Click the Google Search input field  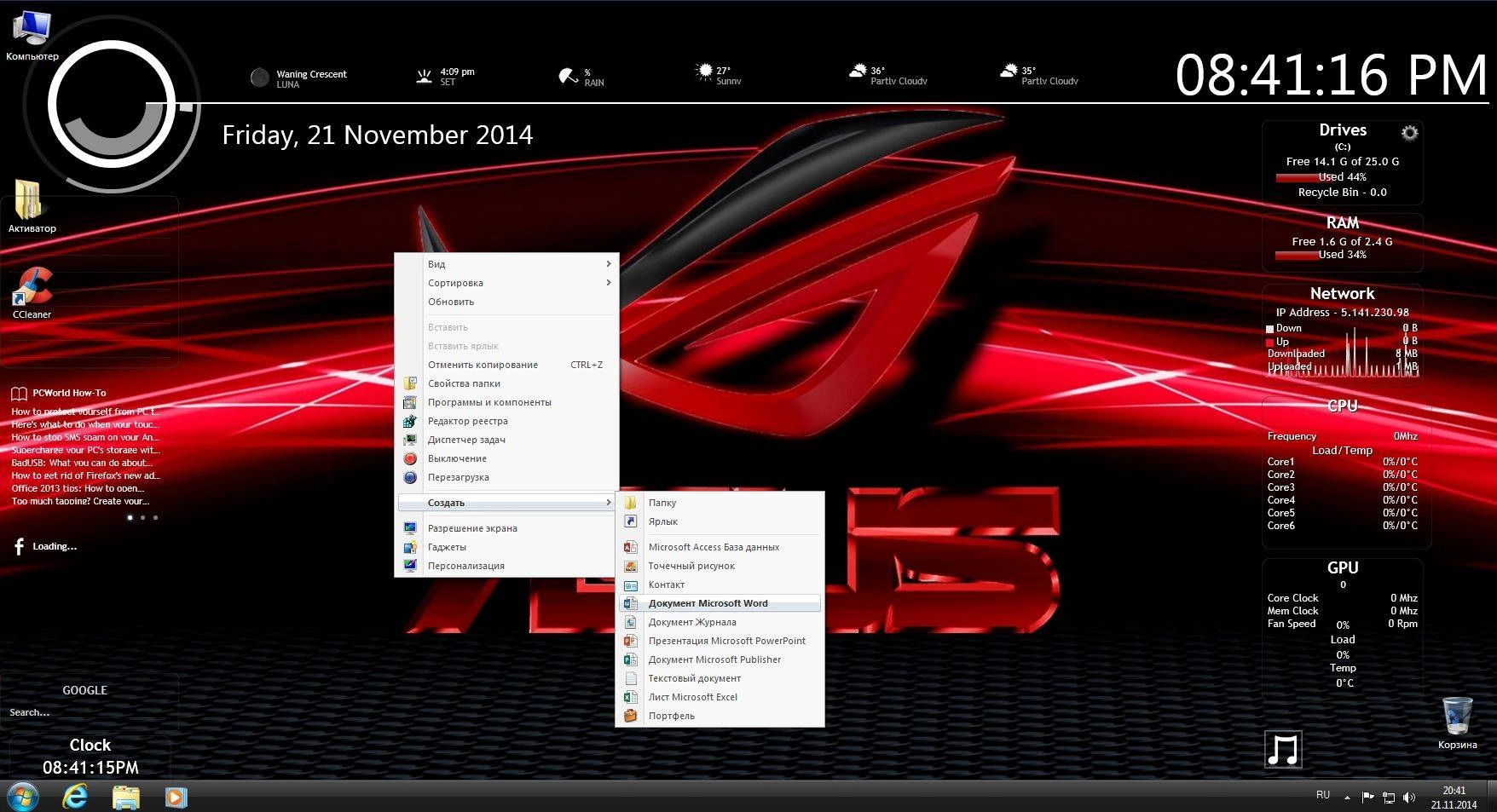point(89,712)
